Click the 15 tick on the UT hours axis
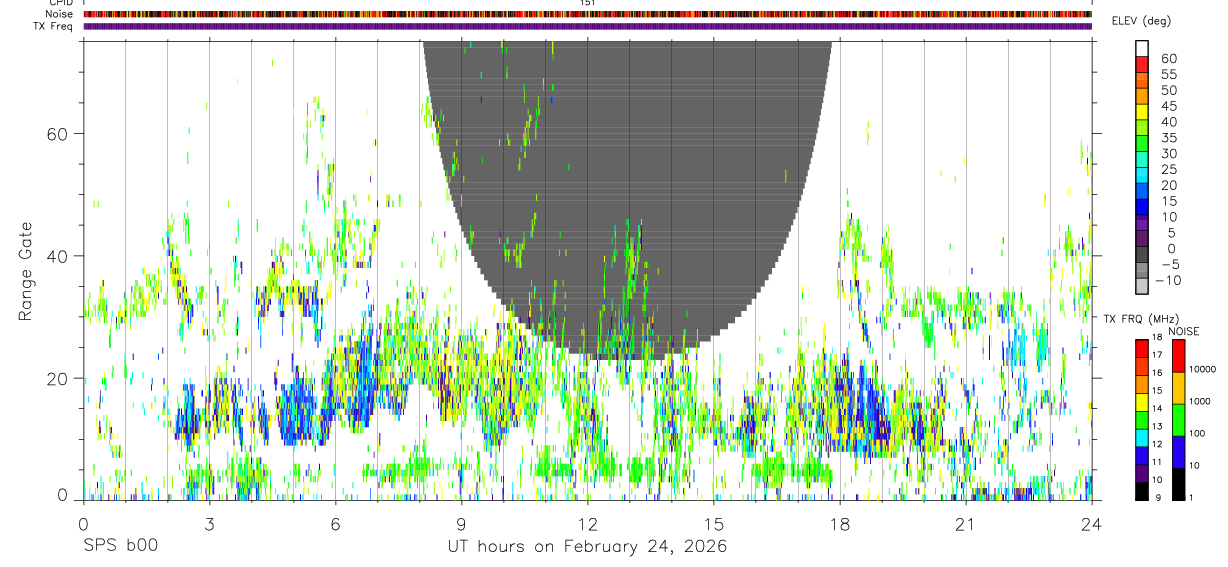 713,524
